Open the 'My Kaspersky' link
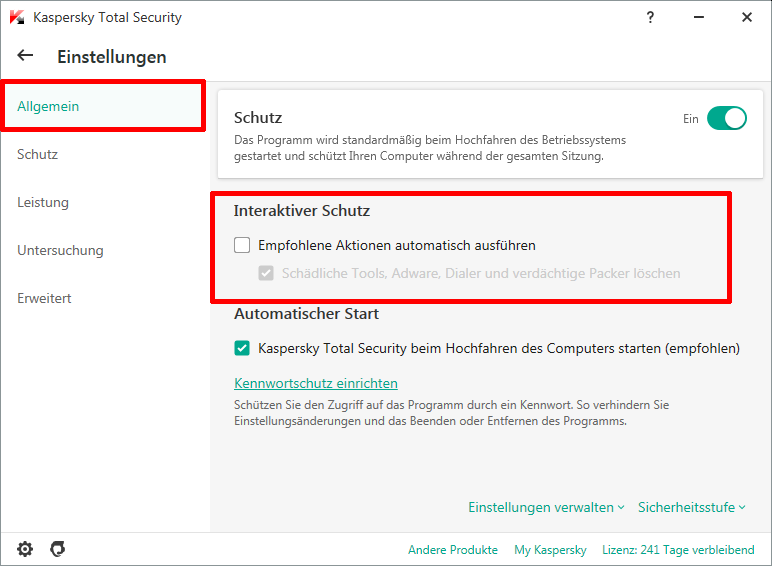The height and width of the screenshot is (566, 772). pyautogui.click(x=550, y=550)
